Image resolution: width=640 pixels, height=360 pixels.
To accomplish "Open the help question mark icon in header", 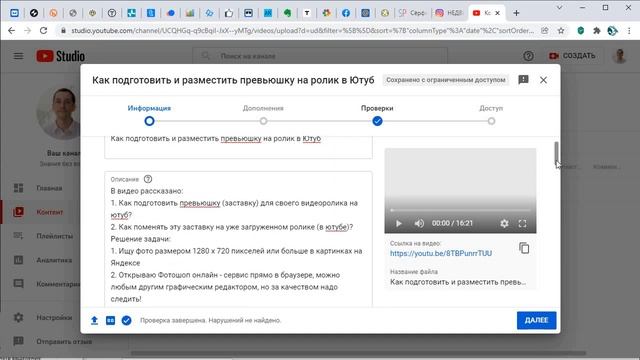I will (528, 56).
